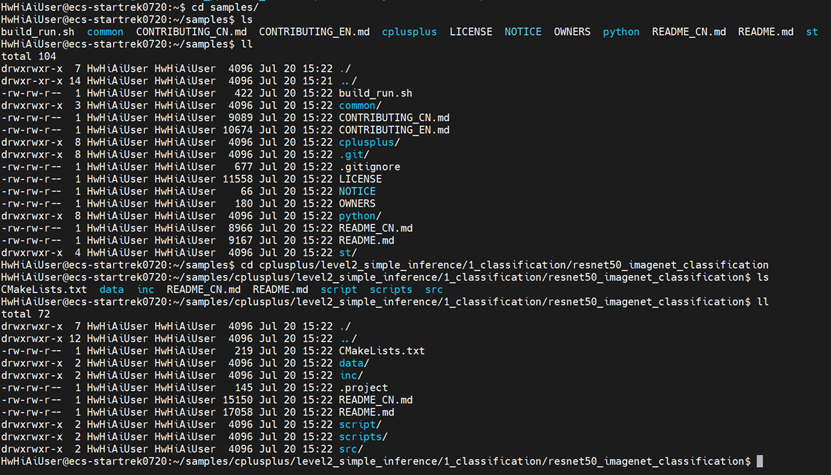The width and height of the screenshot is (831, 475).
Task: Select the st/ directory in ll listing
Action: pyautogui.click(x=348, y=252)
